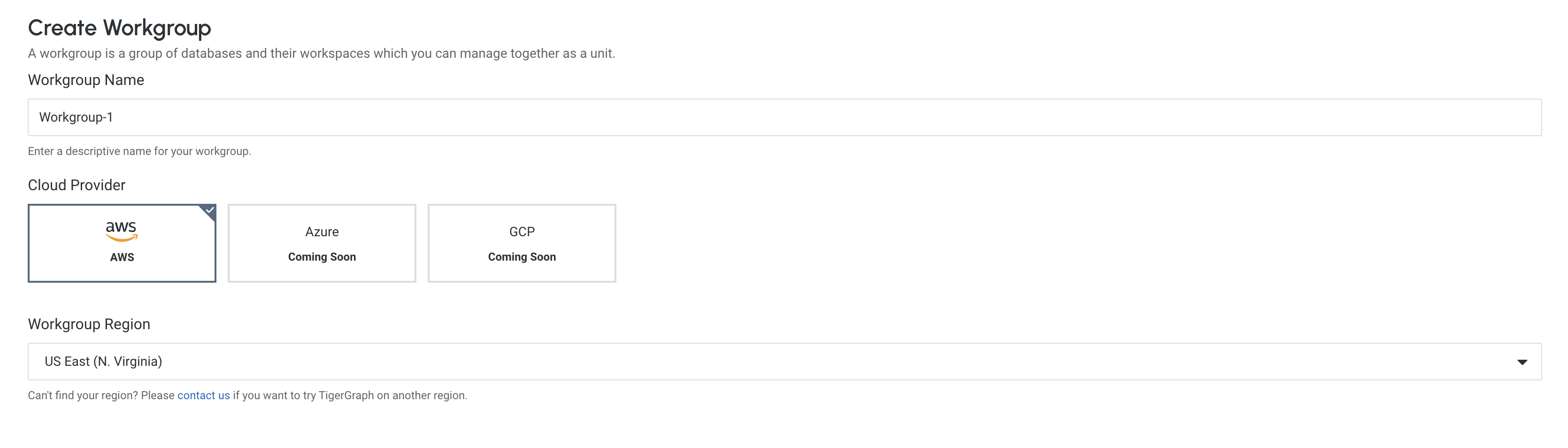
Task: Click the selected AWS card border highlight
Action: click(x=121, y=281)
